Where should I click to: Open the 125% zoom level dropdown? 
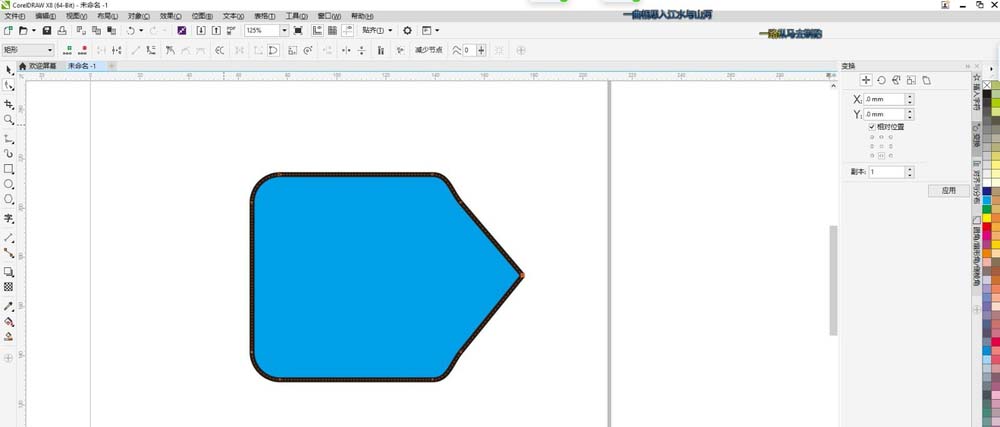click(284, 31)
